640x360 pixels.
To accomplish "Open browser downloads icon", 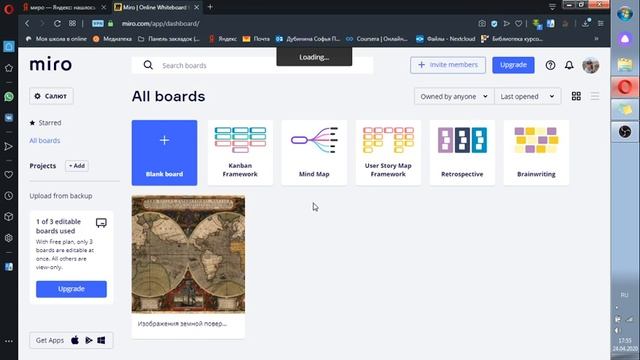I will [x=586, y=23].
